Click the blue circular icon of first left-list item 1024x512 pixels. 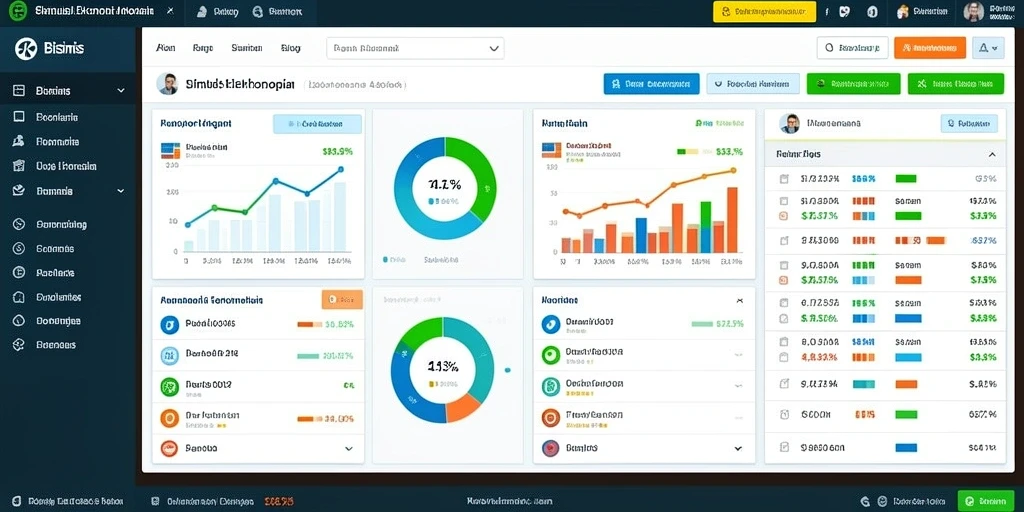169,324
